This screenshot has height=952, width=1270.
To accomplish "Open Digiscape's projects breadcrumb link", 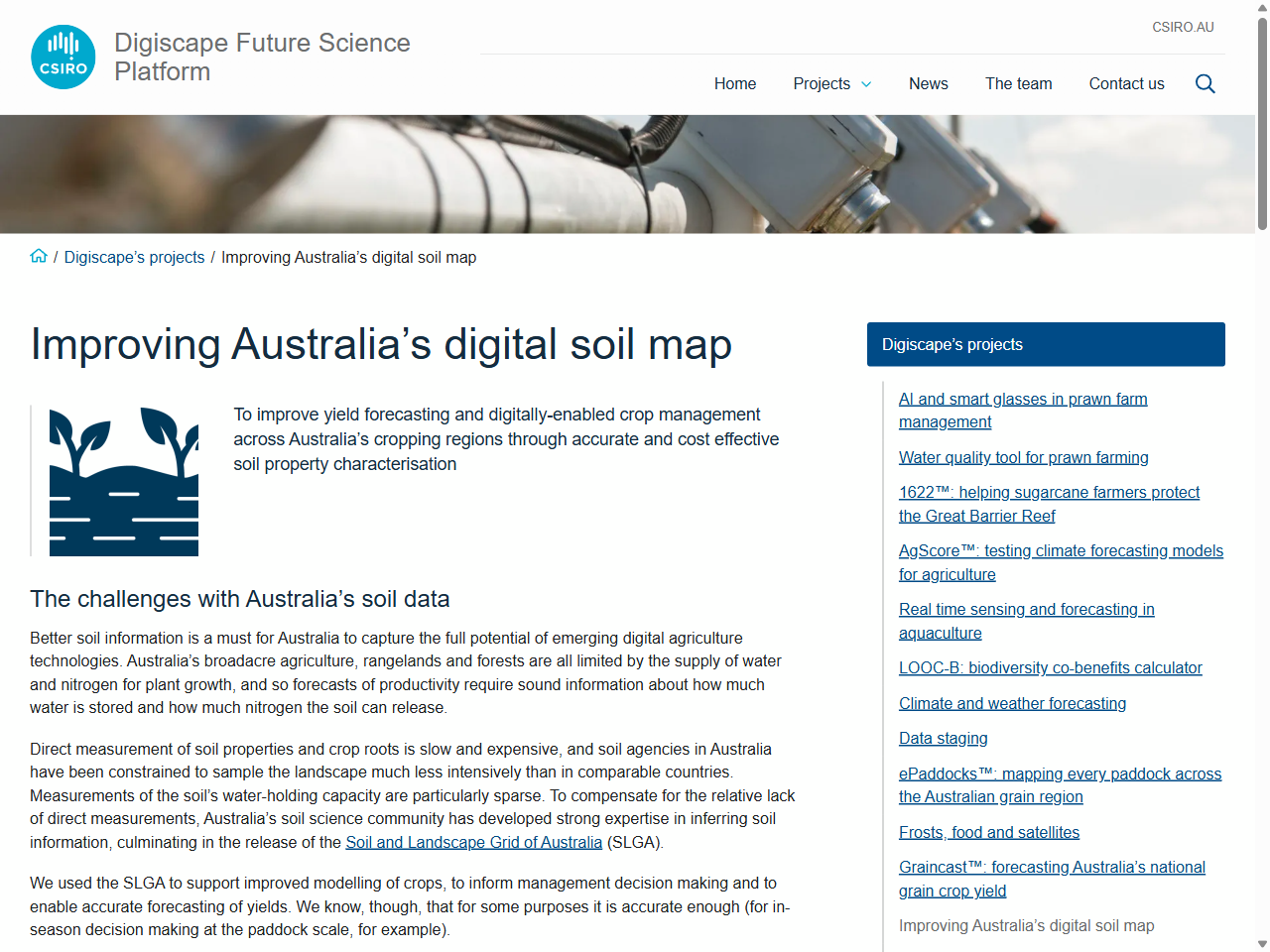I will coord(134,257).
